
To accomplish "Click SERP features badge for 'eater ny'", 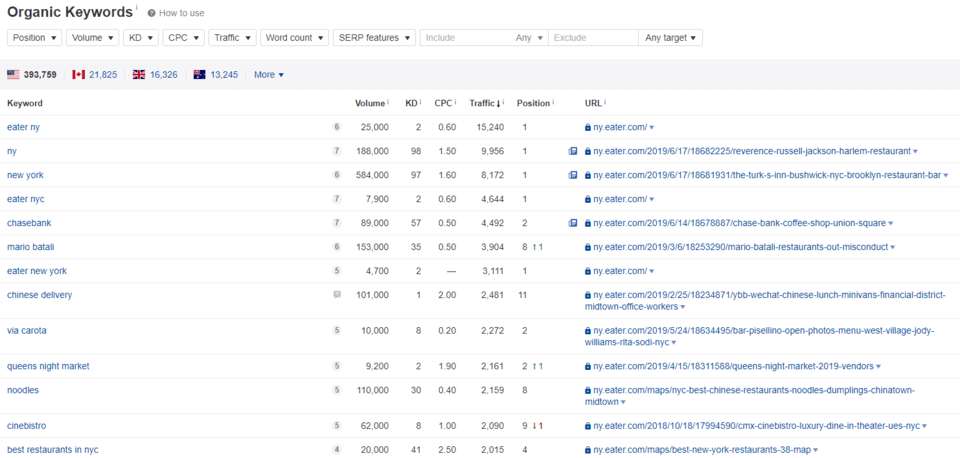I will pos(337,127).
